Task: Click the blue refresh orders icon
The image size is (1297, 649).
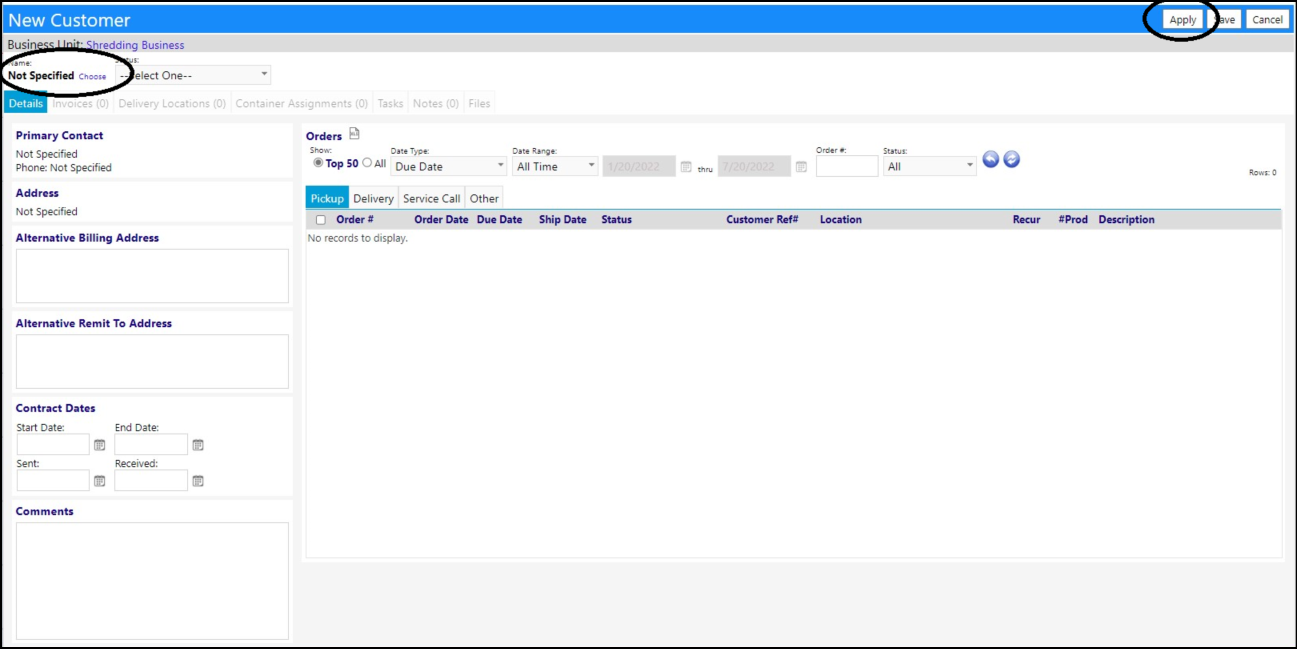Action: coord(1011,159)
